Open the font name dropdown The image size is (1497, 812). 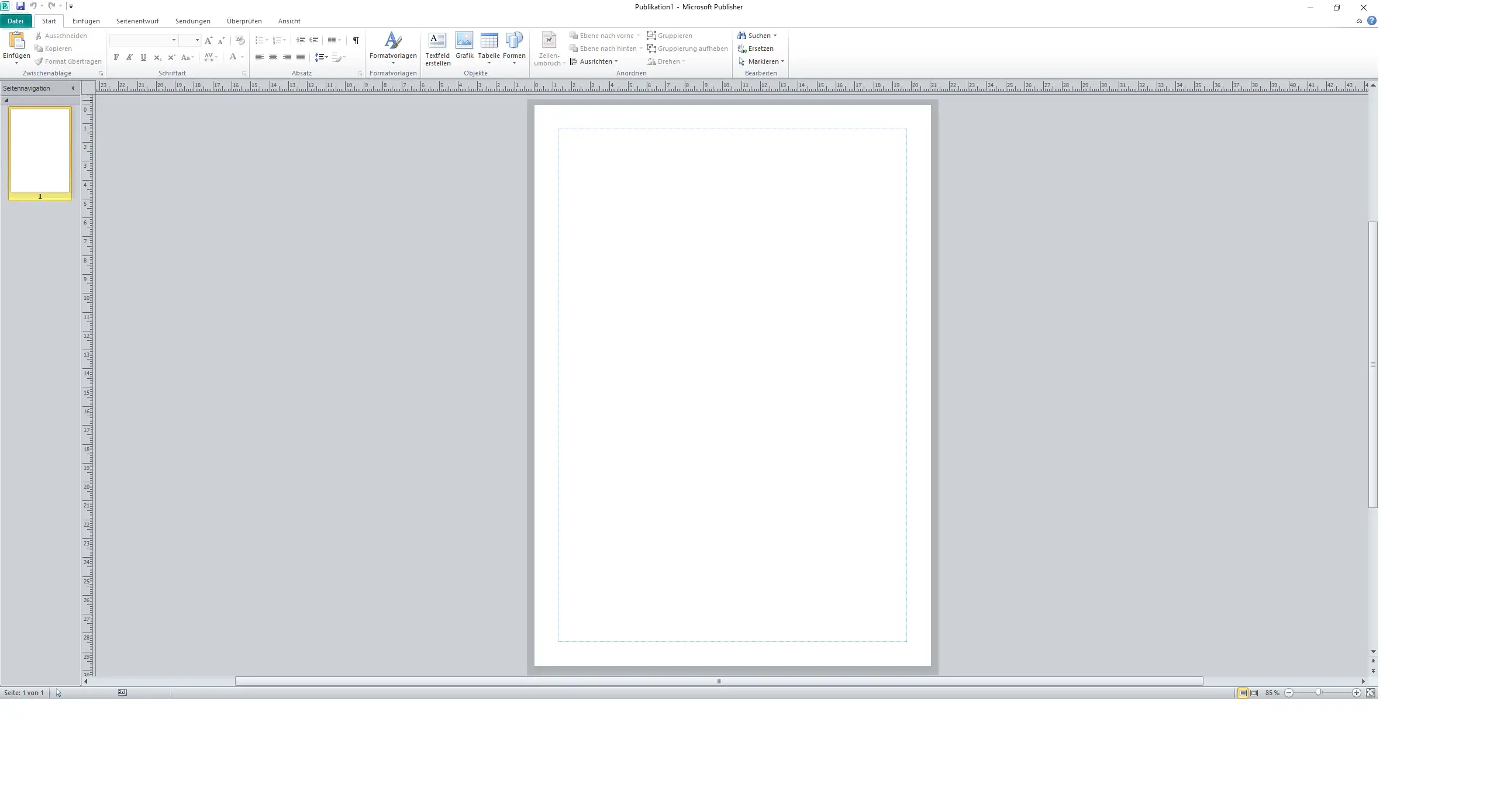click(174, 40)
